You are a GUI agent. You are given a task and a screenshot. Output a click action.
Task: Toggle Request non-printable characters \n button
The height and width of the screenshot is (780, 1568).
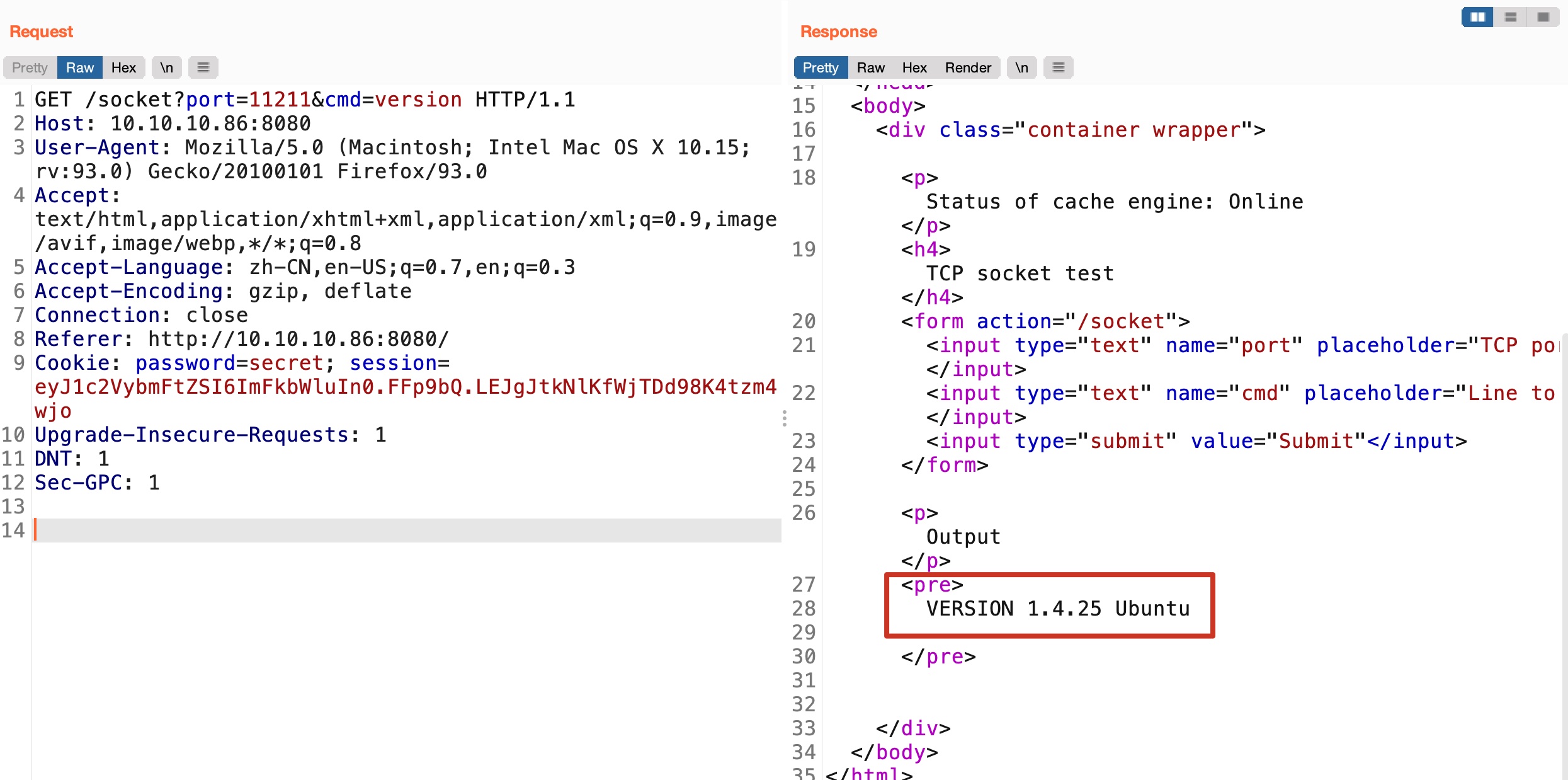pos(166,67)
